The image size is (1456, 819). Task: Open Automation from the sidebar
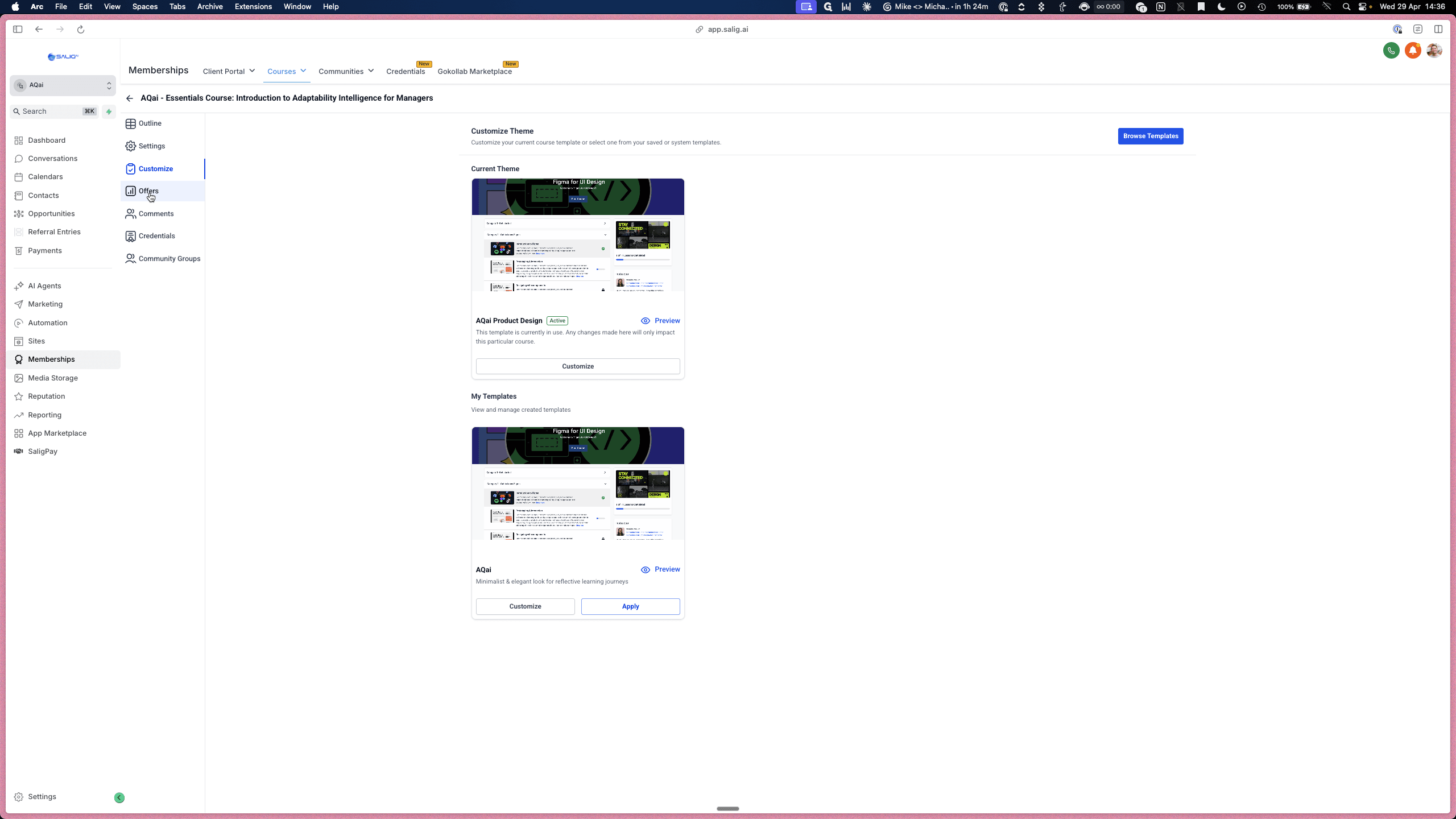(47, 323)
